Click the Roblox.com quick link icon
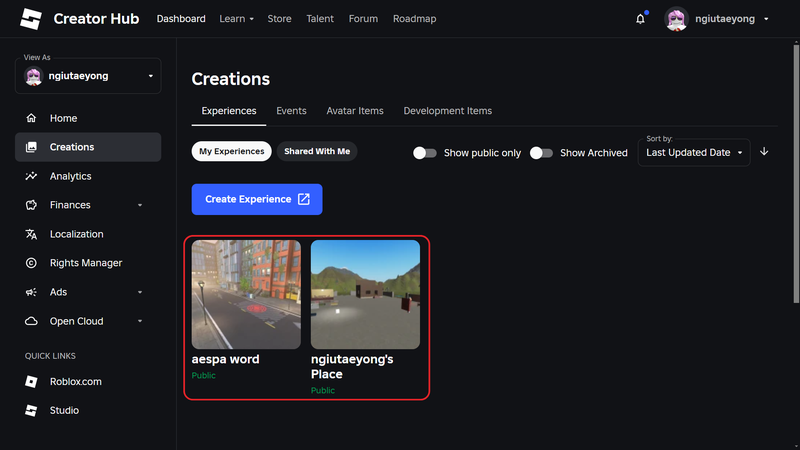This screenshot has width=800, height=450. pyautogui.click(x=31, y=382)
